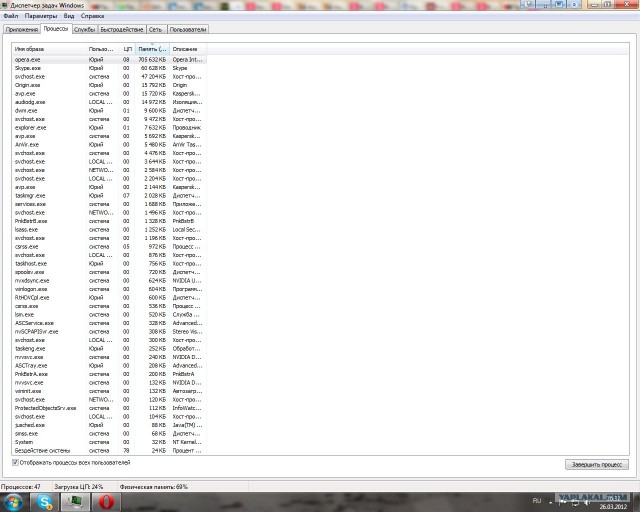The image size is (640, 512).
Task: Click the Завершить процесс button
Action: tap(596, 465)
